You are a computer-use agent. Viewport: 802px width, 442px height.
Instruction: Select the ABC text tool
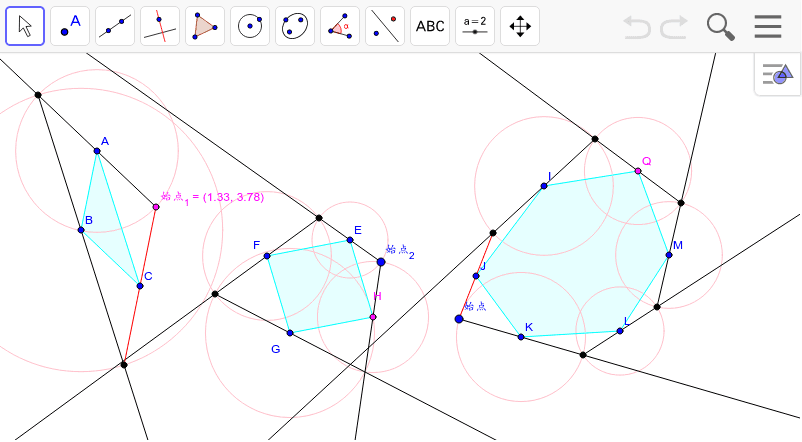[x=430, y=26]
